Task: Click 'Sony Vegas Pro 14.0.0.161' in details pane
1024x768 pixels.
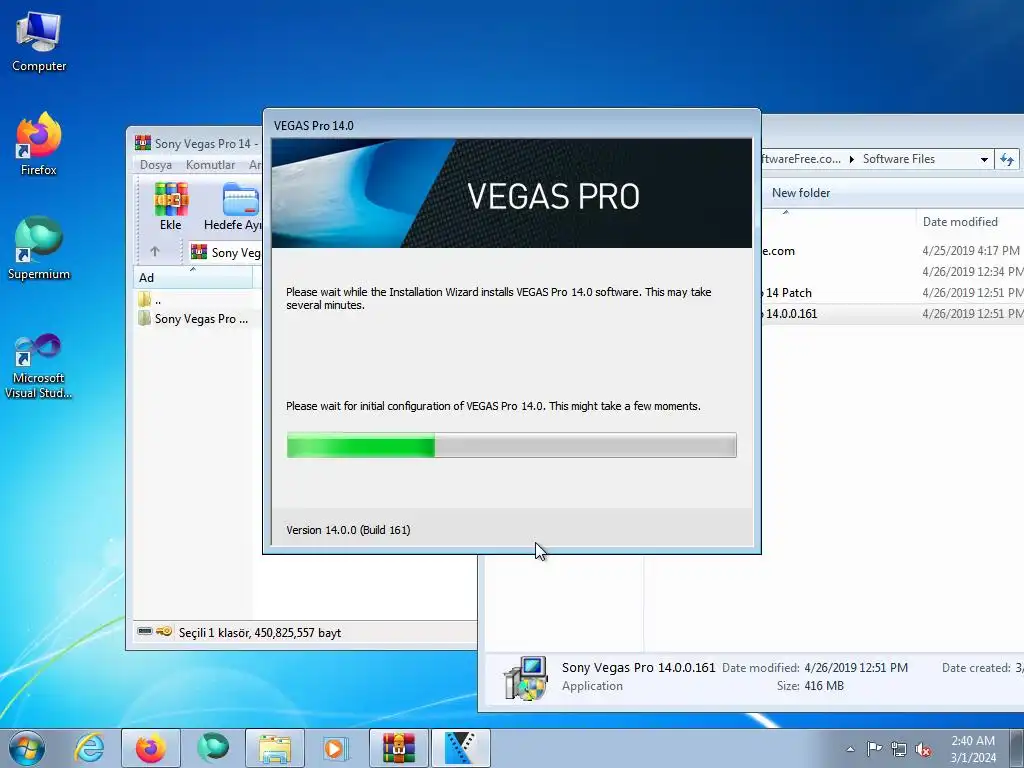Action: click(x=638, y=667)
